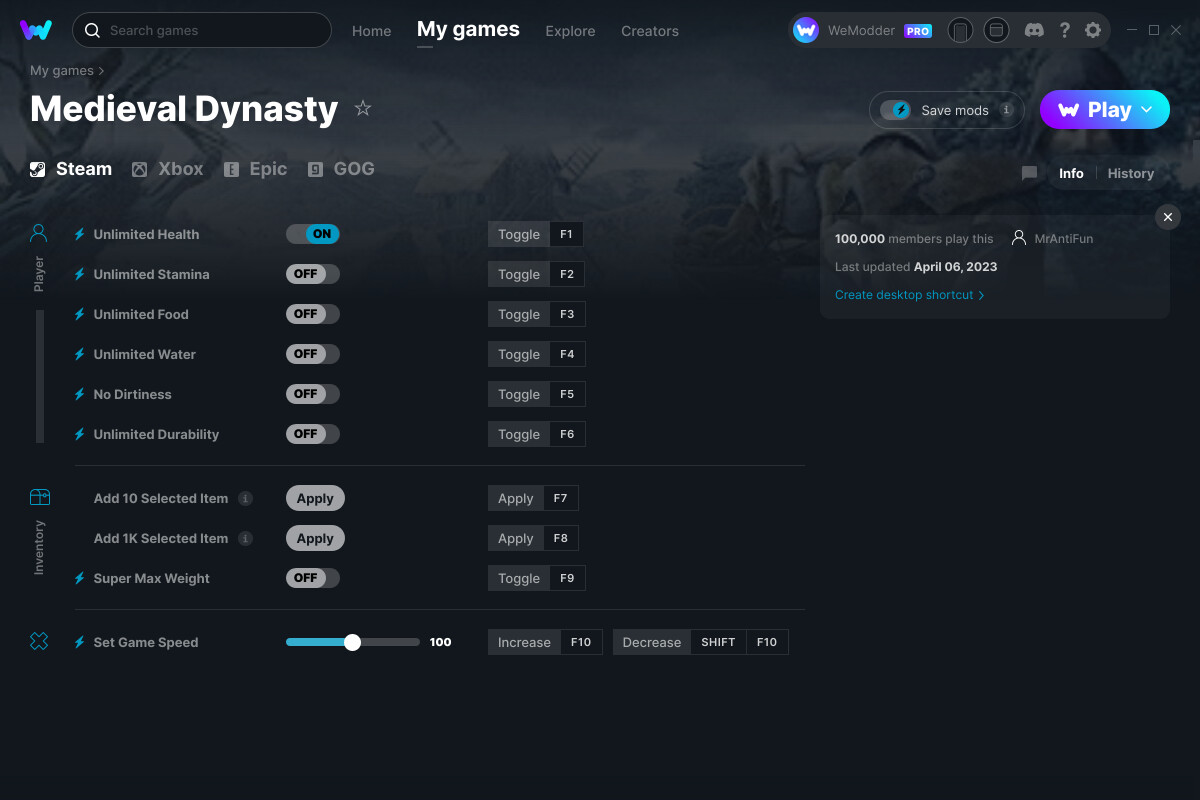Open the Explore tab
This screenshot has height=800, width=1200.
570,31
